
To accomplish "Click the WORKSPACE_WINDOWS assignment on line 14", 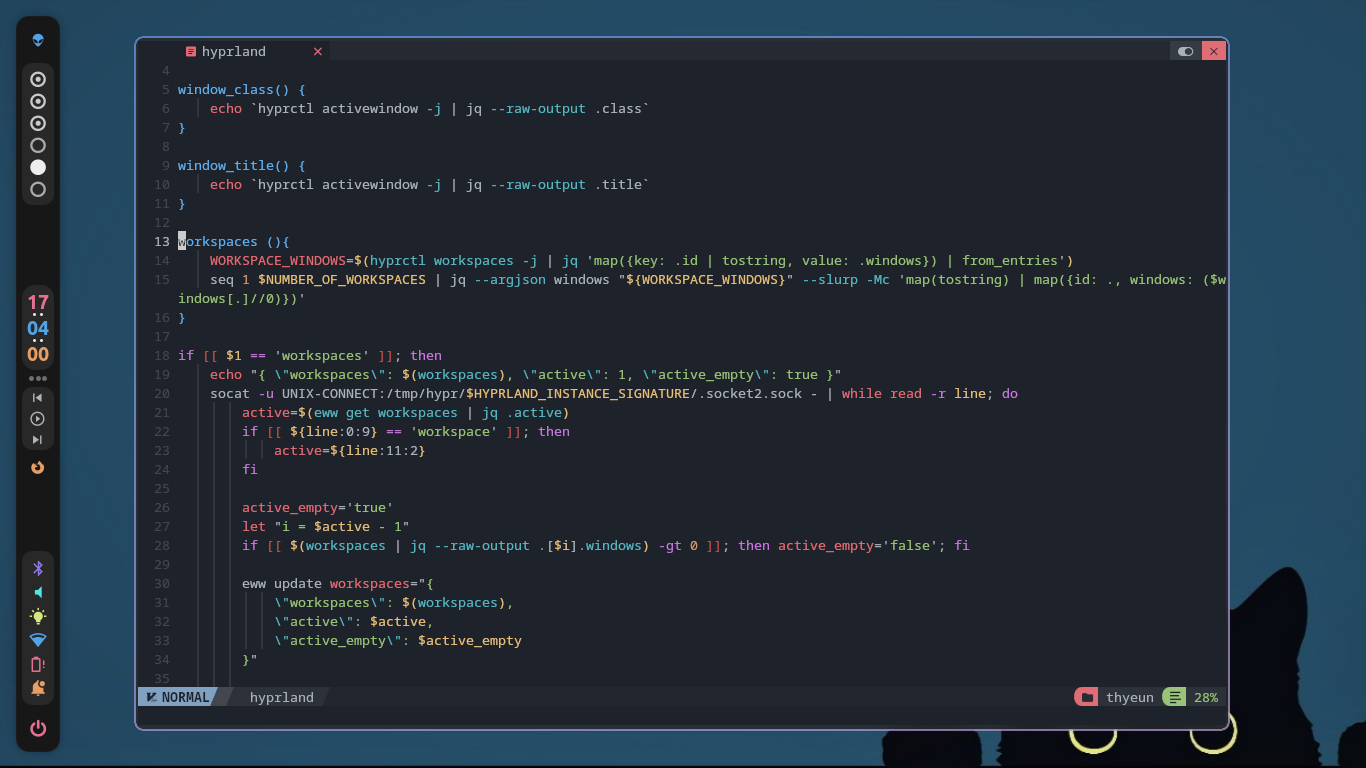I will coord(278,260).
